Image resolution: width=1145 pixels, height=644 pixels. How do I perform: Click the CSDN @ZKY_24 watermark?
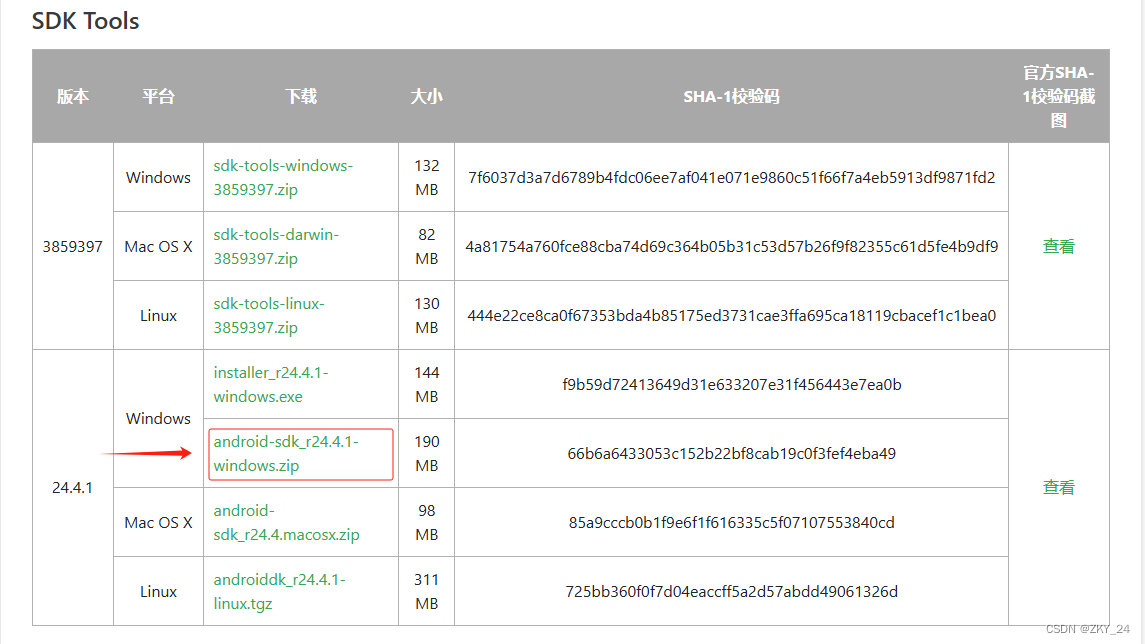[x=1090, y=631]
